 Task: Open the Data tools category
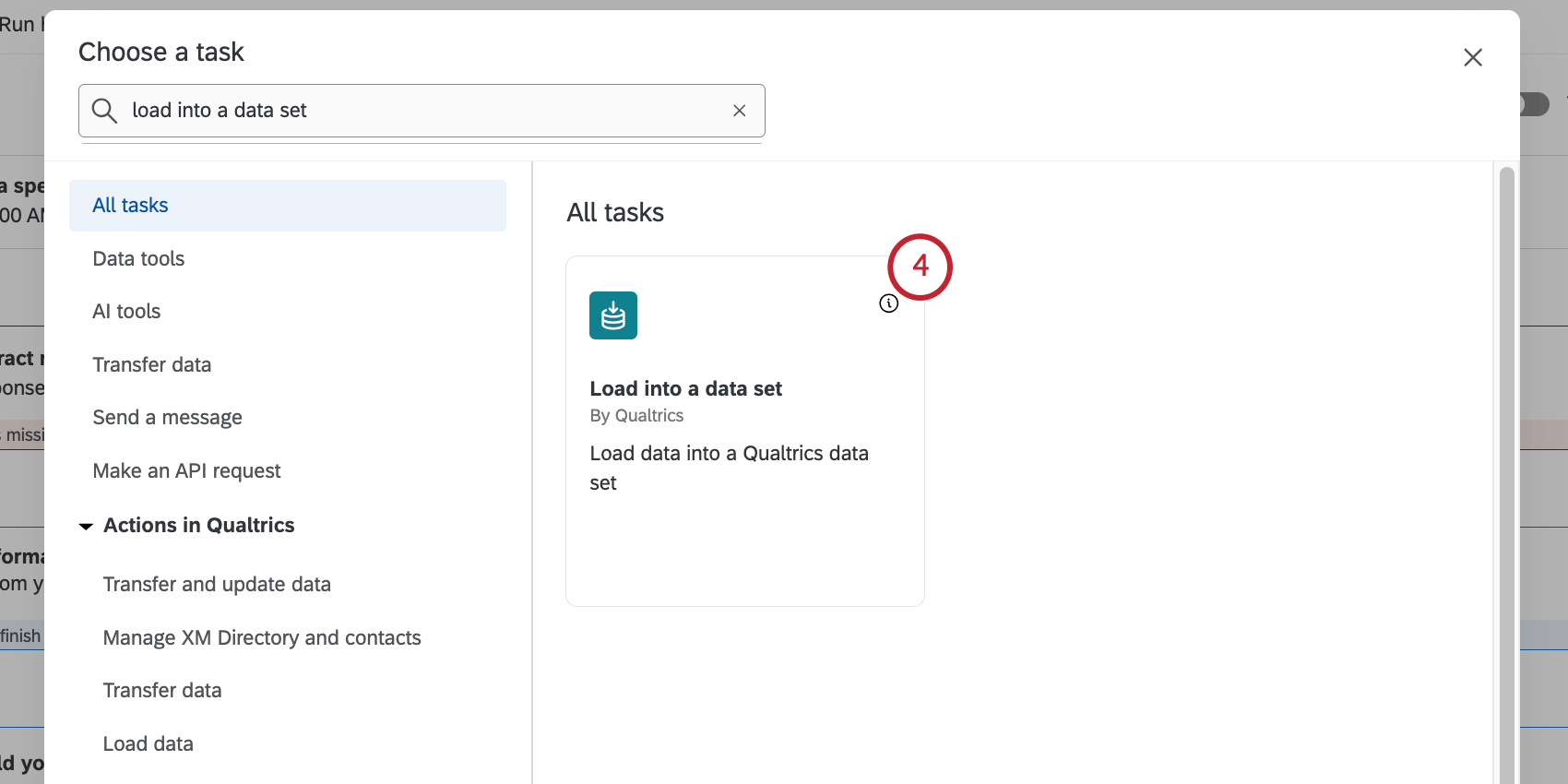138,259
